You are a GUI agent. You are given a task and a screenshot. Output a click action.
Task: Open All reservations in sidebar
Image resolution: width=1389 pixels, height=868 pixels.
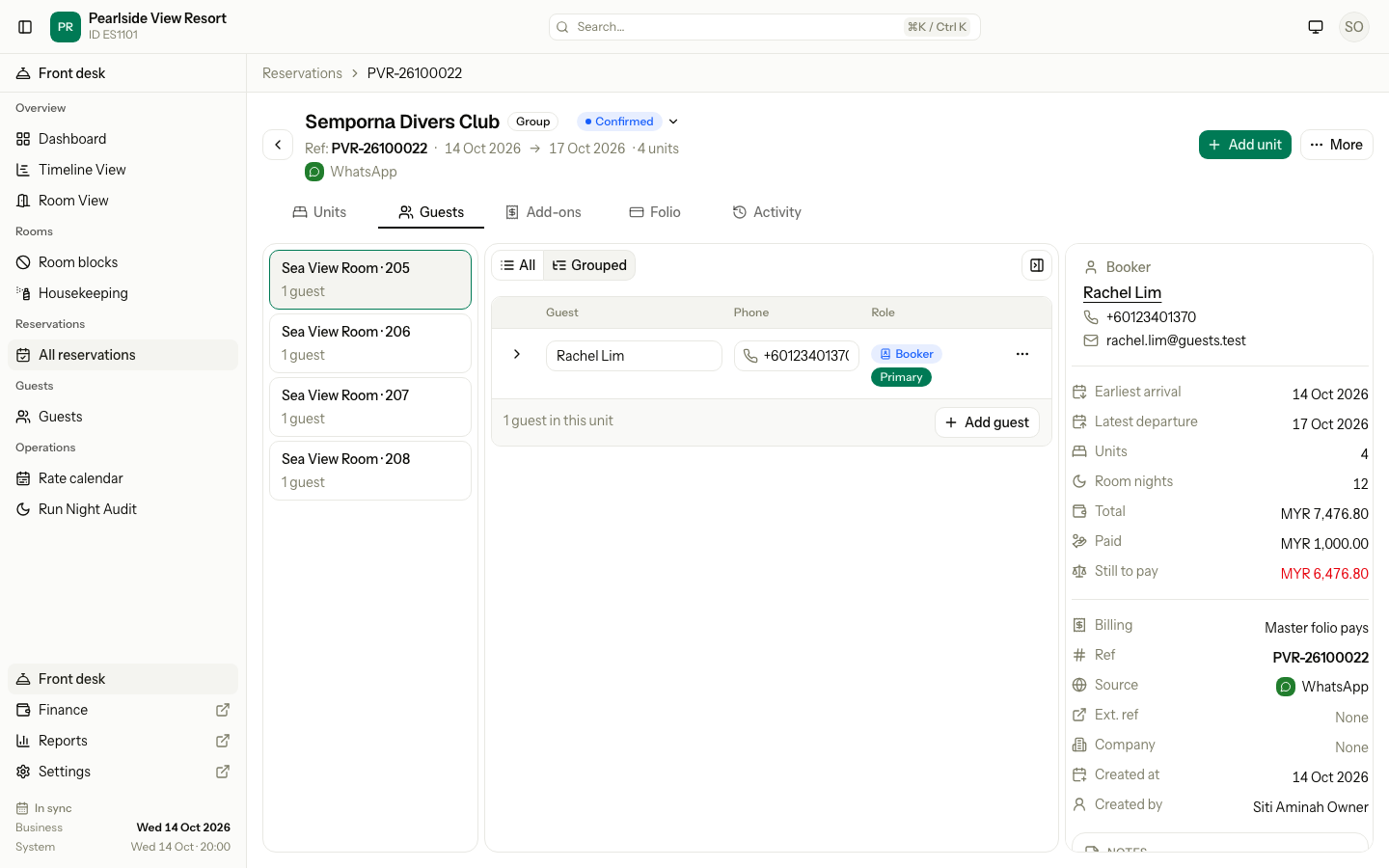(123, 355)
